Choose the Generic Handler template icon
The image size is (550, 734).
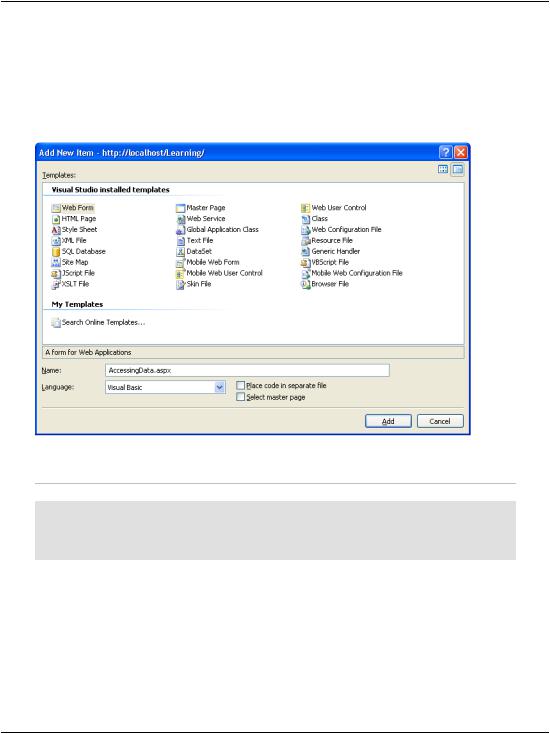[306, 251]
